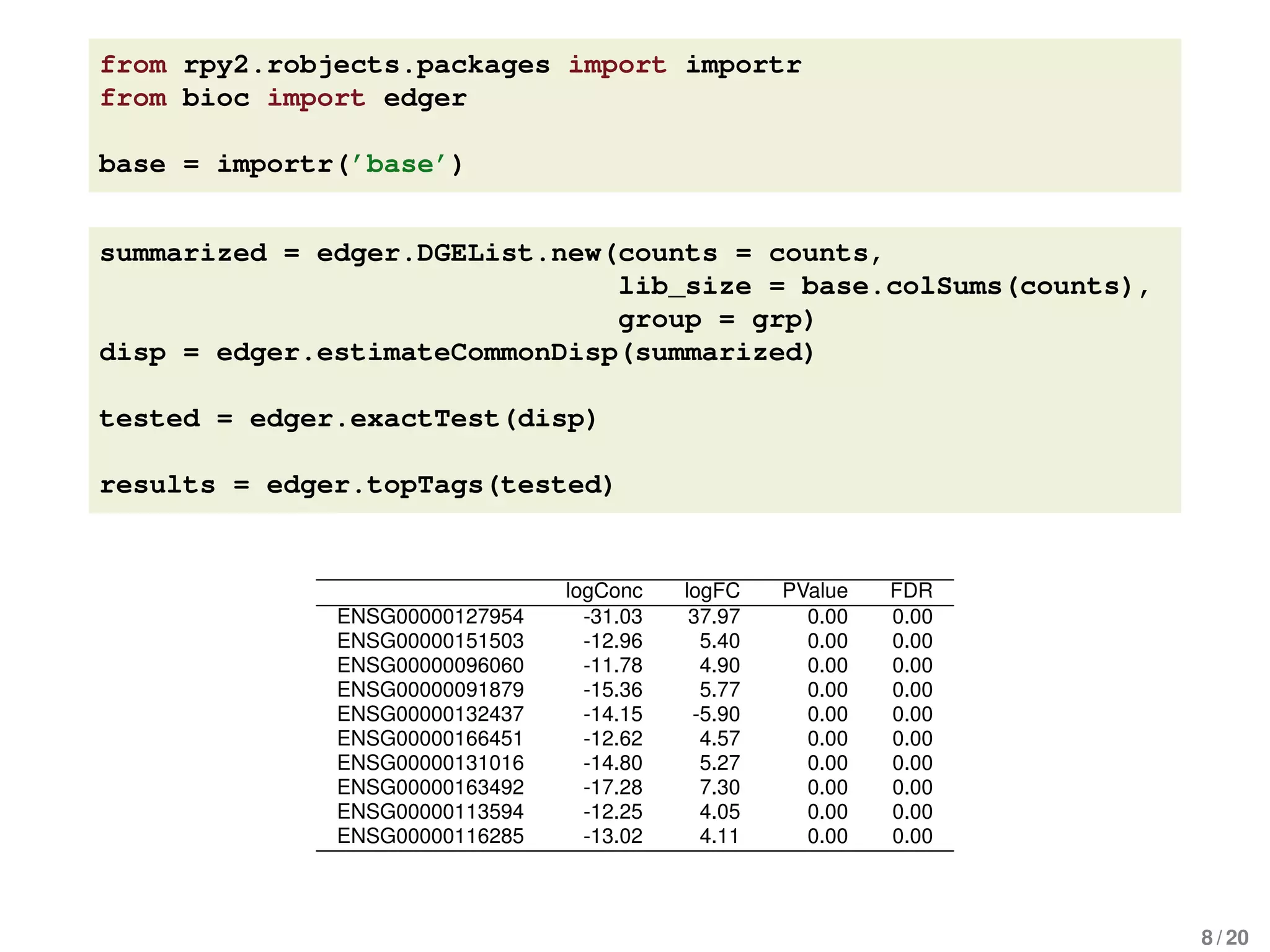The image size is (1270, 952).
Task: Click the logFC value 4.05
Action: 720,811
